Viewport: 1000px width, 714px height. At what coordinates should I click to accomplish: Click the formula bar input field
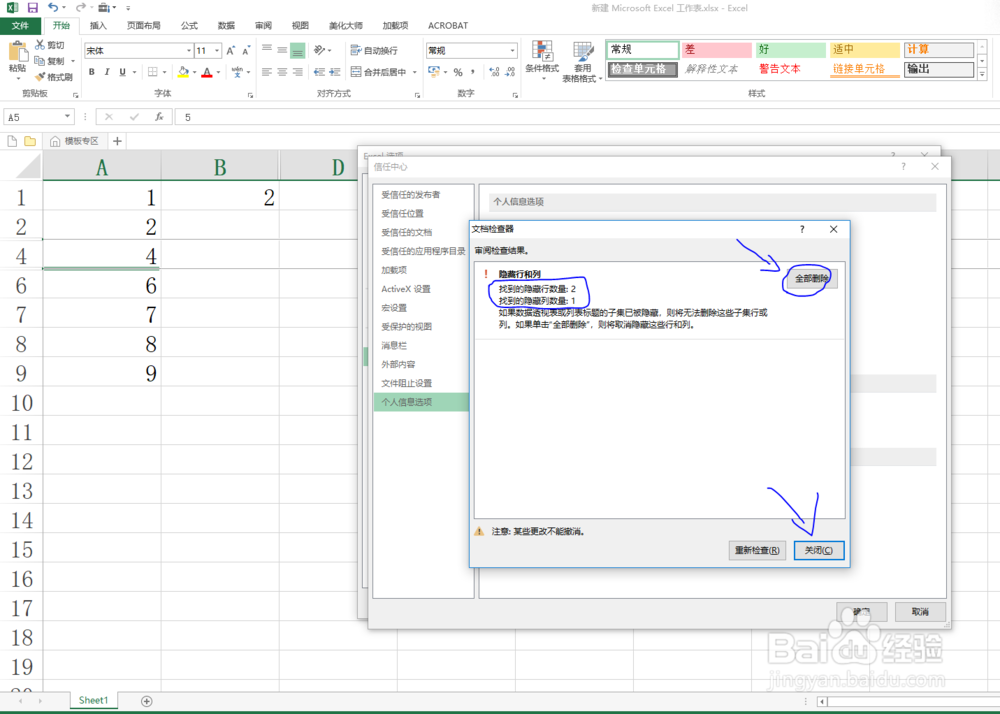[587, 117]
